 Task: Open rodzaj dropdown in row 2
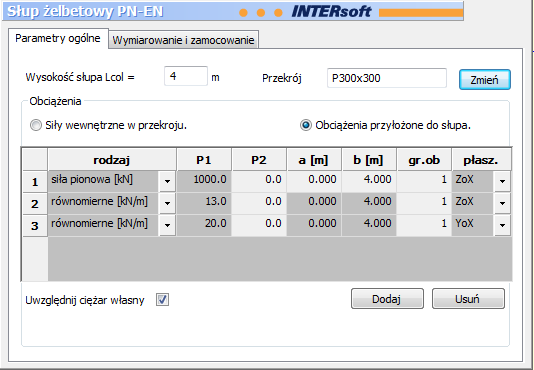click(167, 203)
